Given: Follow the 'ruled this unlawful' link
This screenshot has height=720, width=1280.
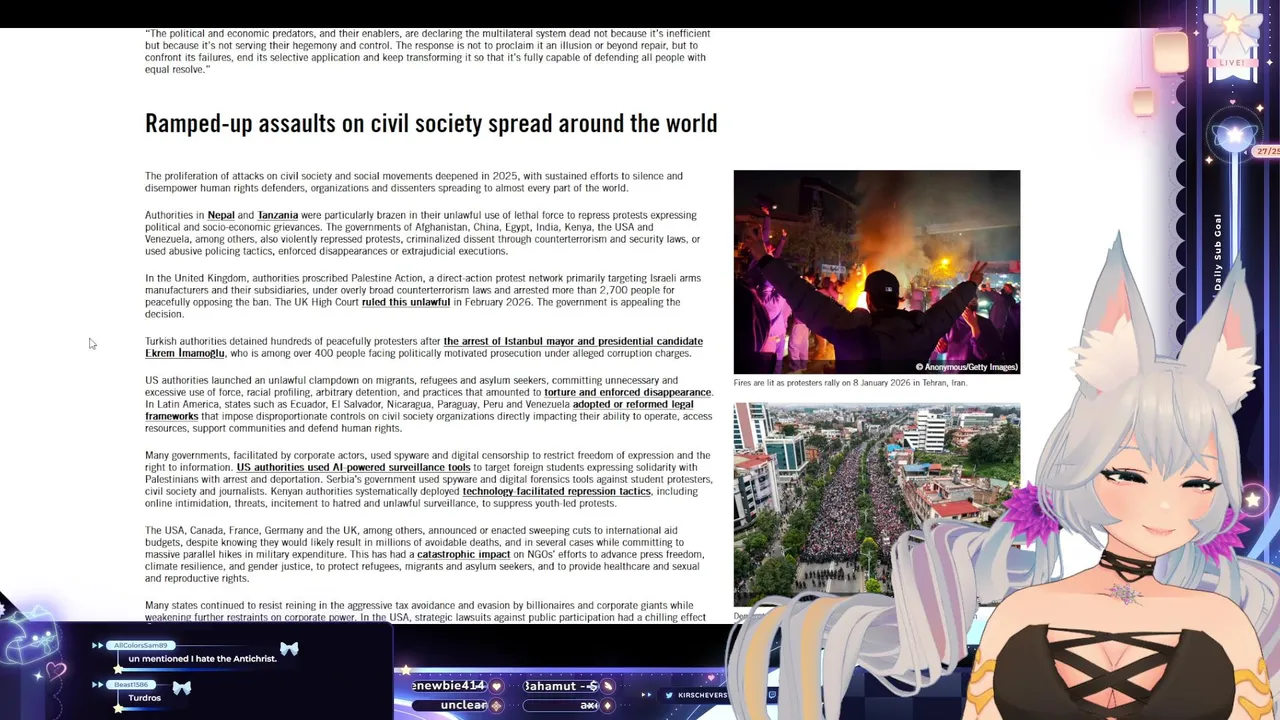Looking at the screenshot, I should point(406,302).
